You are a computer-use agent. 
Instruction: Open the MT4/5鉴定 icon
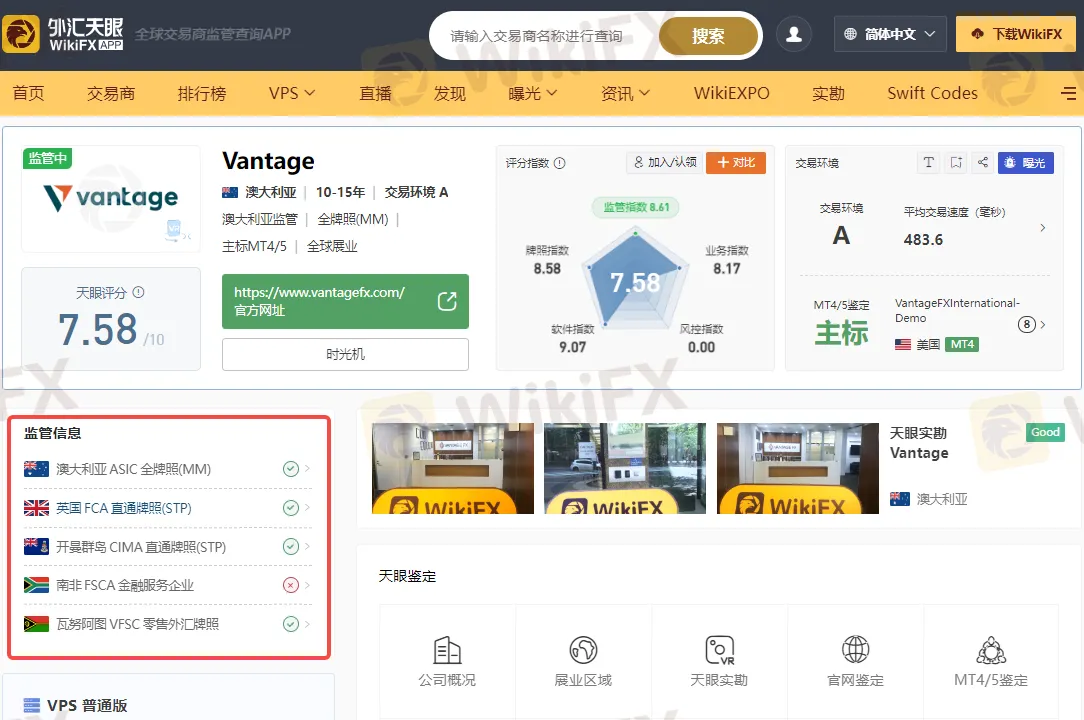click(x=991, y=650)
